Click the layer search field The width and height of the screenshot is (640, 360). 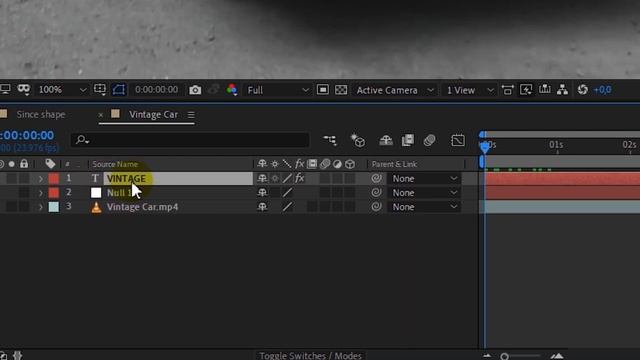tap(190, 140)
